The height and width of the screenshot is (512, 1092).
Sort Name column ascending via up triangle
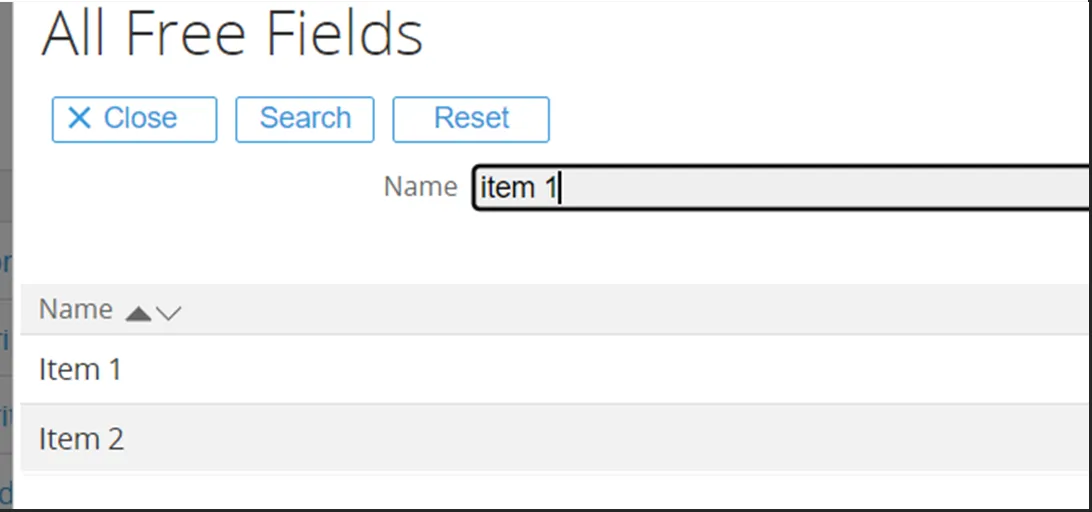coord(139,314)
